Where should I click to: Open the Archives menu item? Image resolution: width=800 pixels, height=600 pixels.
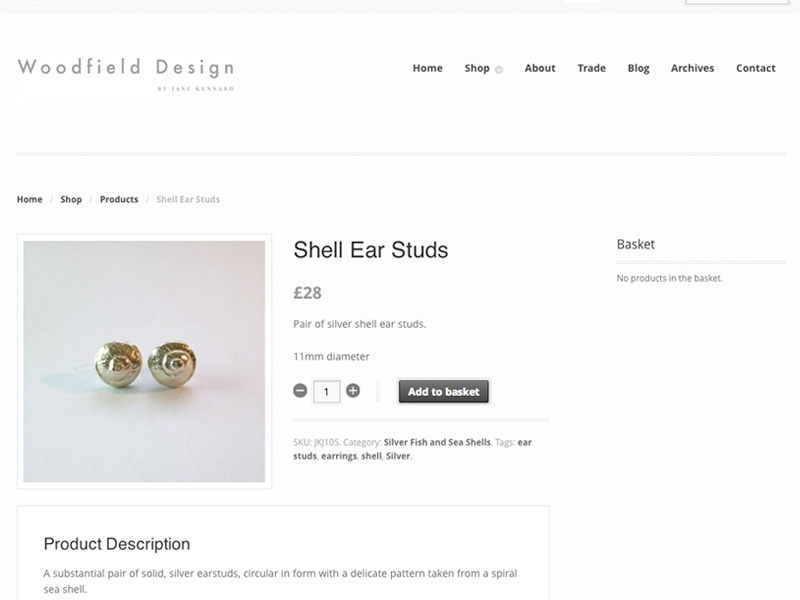click(692, 68)
